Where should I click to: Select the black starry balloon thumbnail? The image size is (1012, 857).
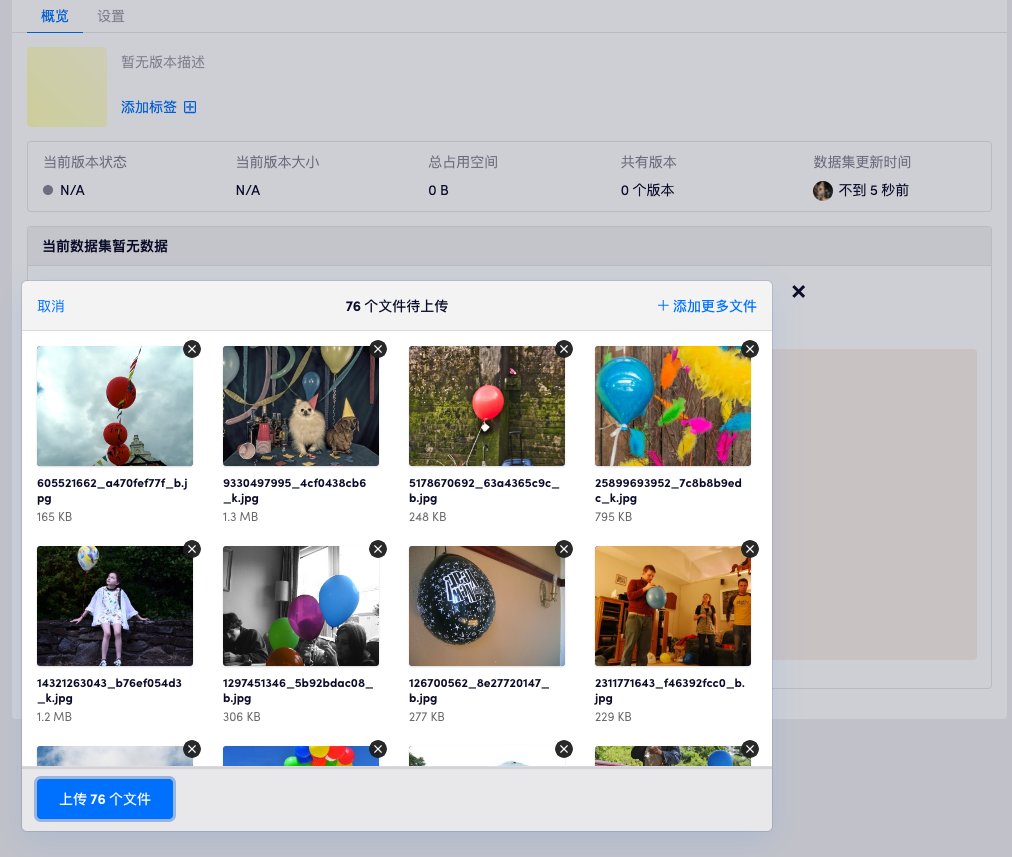tap(486, 606)
